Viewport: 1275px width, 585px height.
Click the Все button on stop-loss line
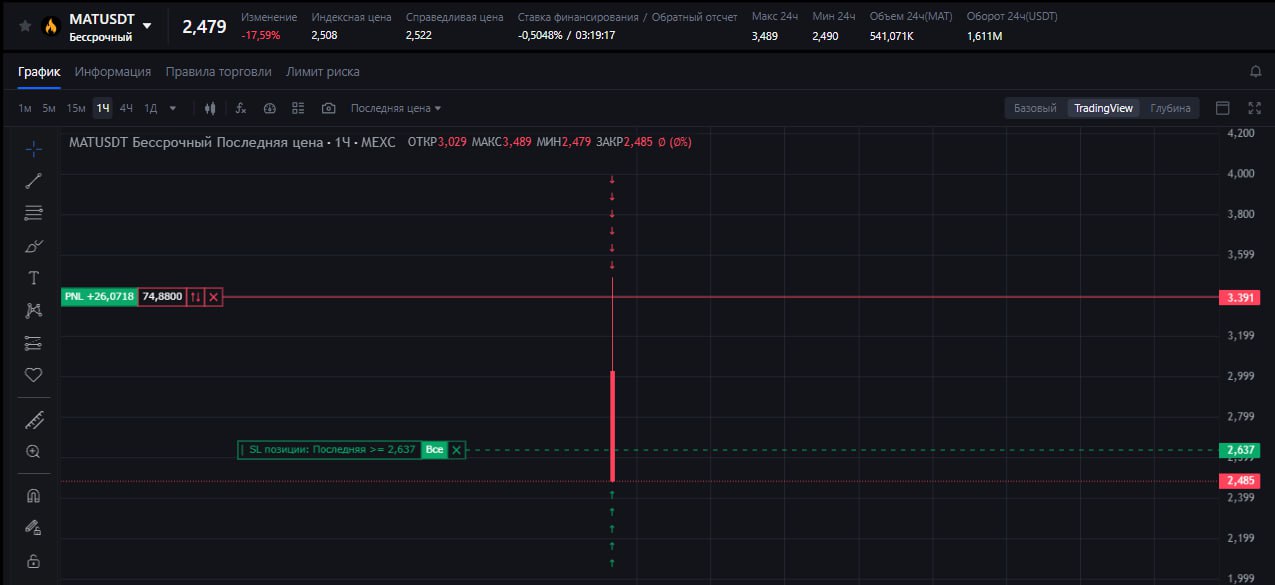point(434,450)
